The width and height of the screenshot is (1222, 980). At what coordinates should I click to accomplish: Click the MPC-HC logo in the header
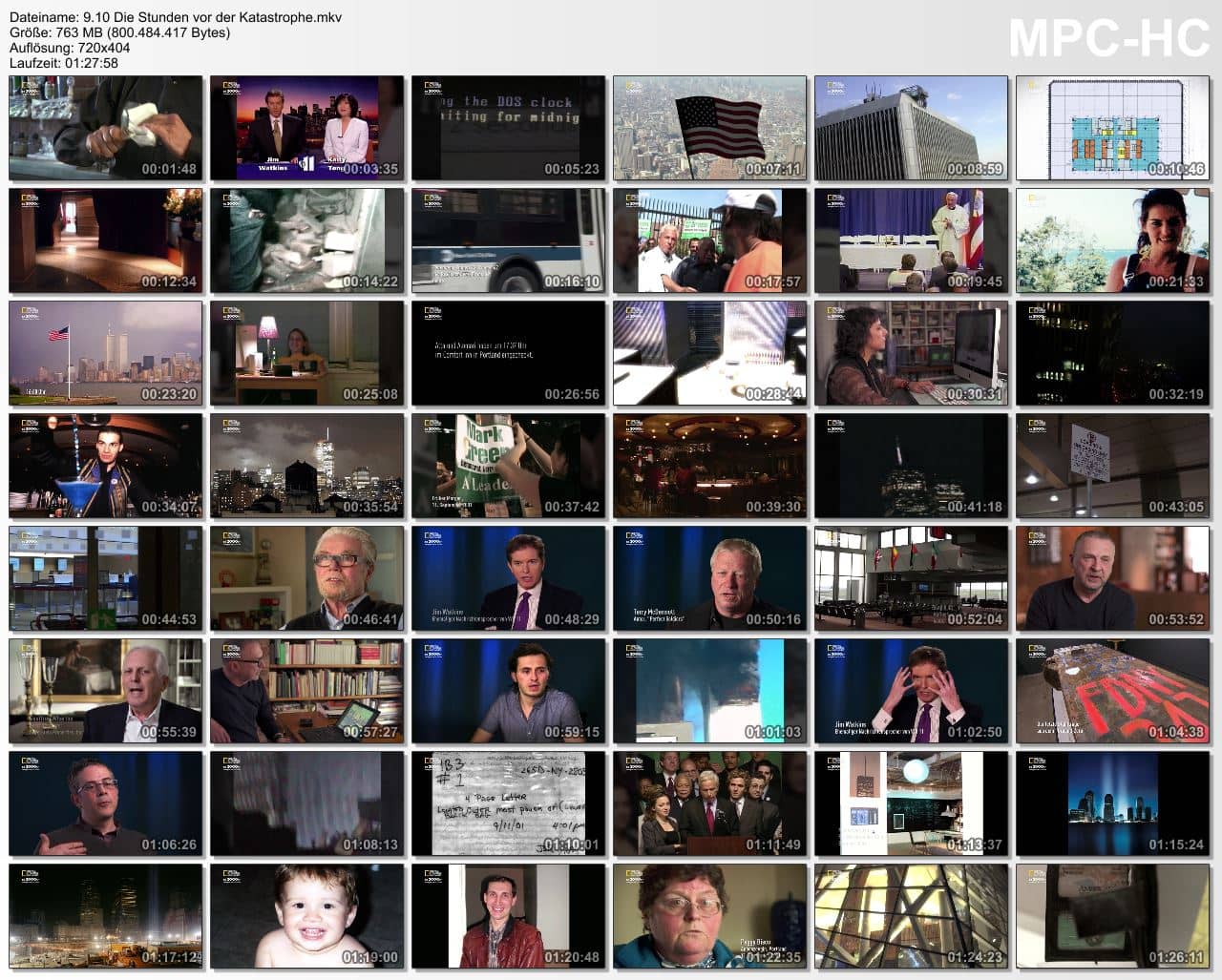point(1108,38)
